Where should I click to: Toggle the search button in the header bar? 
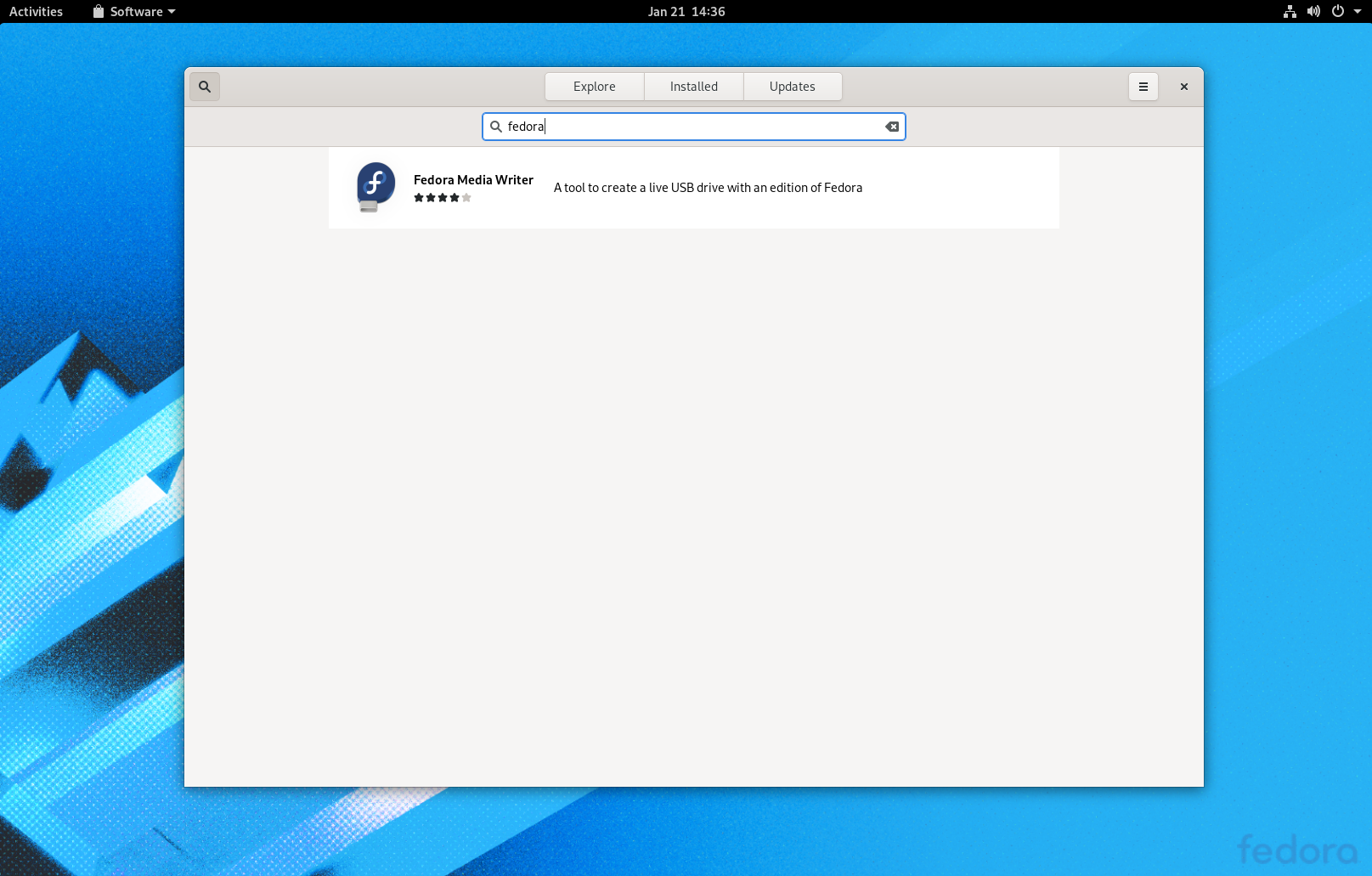click(205, 87)
